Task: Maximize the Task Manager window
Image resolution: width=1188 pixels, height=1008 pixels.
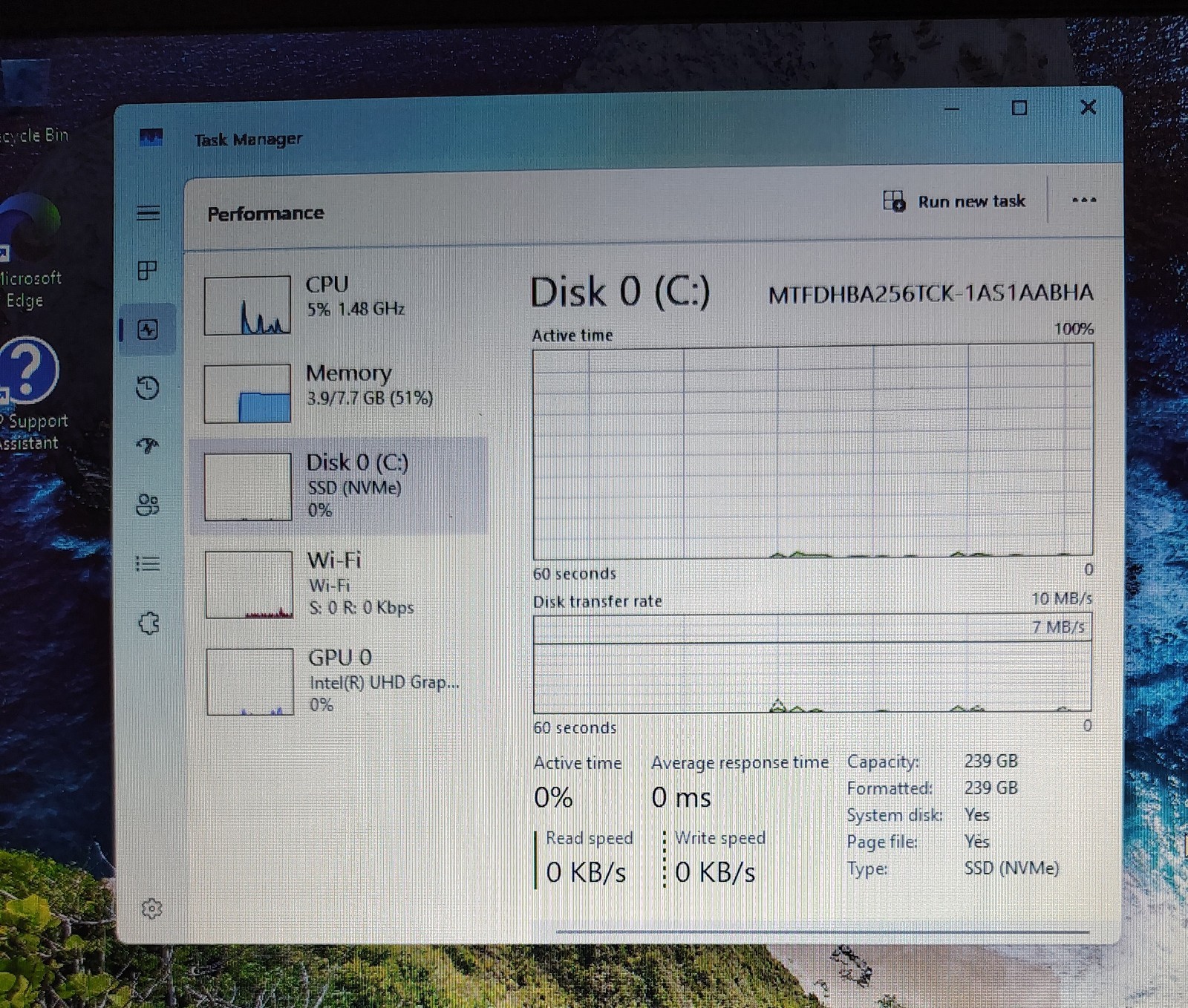Action: pos(1019,108)
